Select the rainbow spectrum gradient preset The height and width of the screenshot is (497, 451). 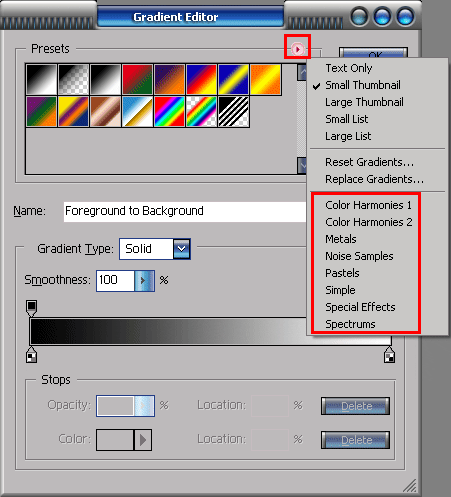pyautogui.click(x=169, y=112)
